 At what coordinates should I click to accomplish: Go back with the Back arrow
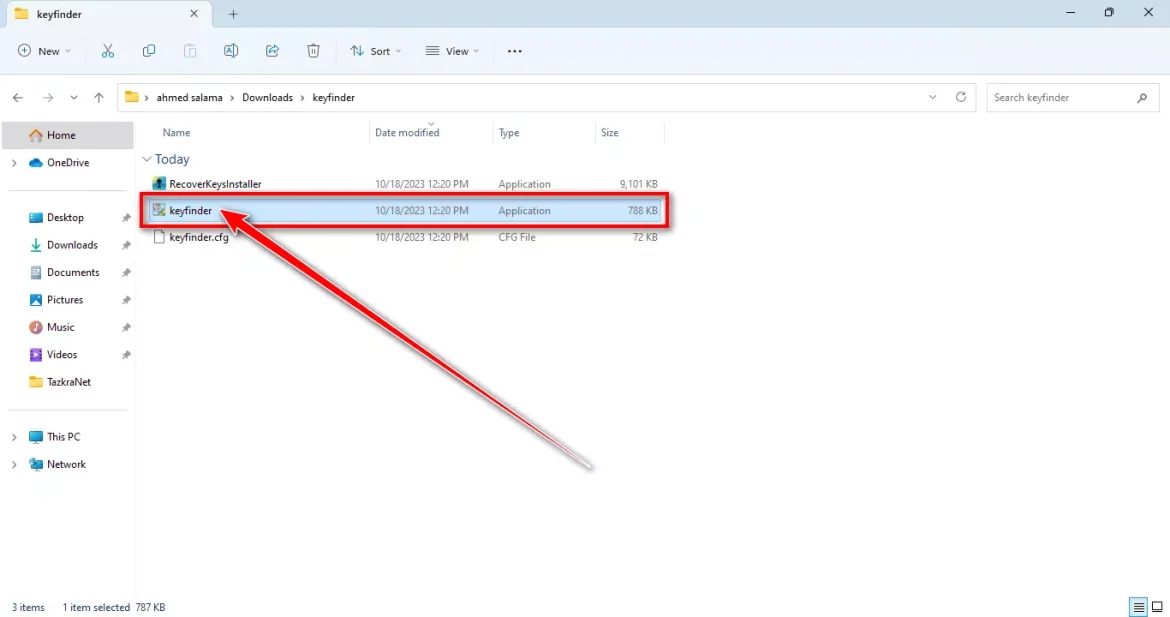(18, 98)
